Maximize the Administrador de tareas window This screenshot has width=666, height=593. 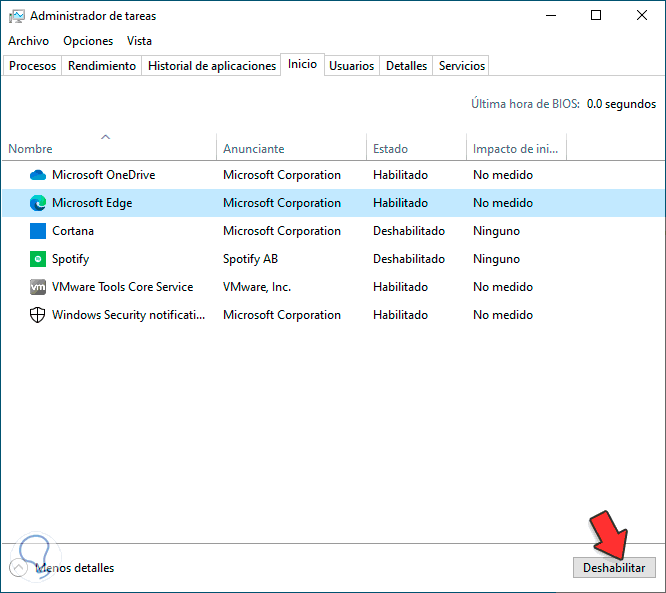pos(596,16)
